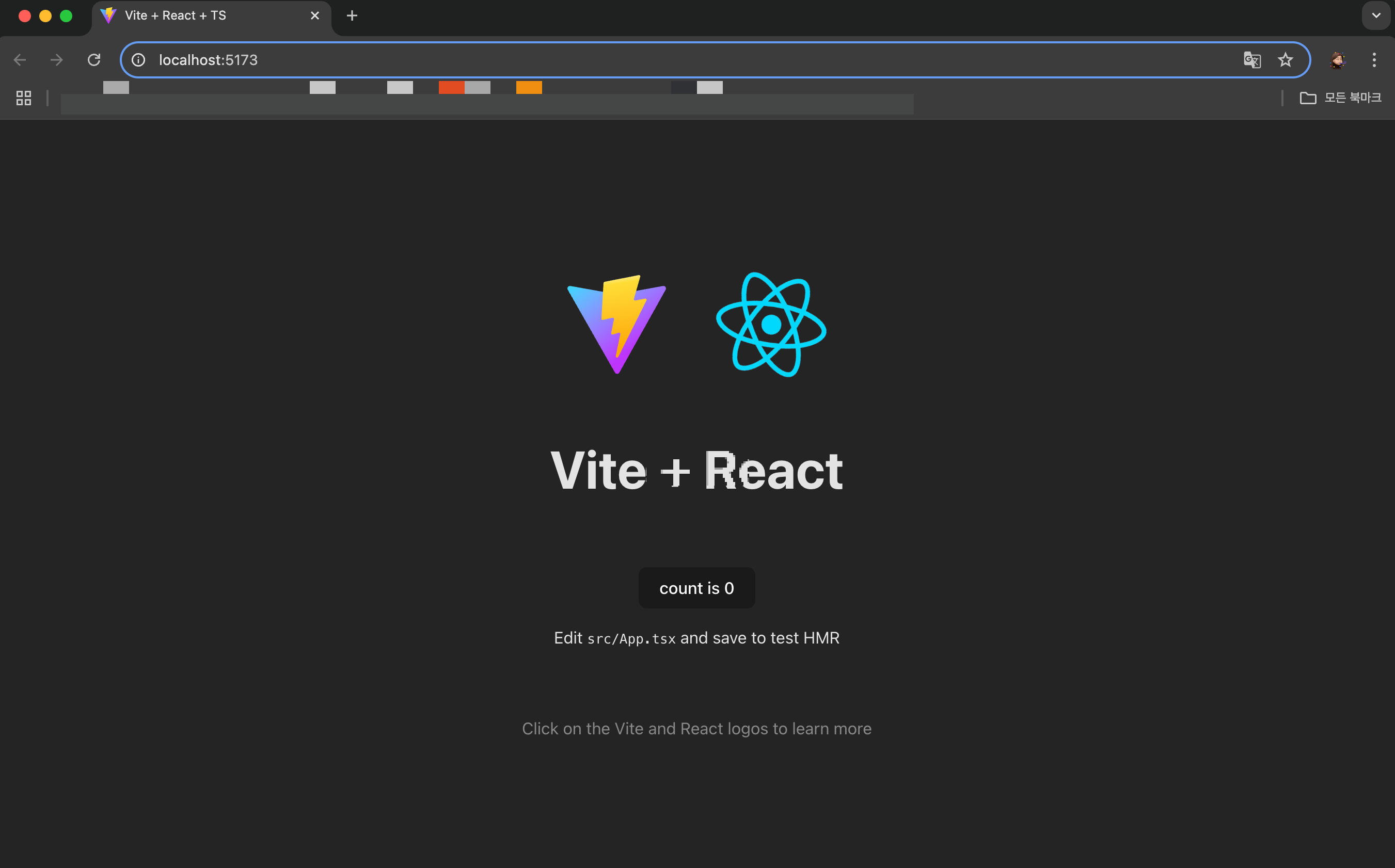Go back using the back arrow
The image size is (1395, 868).
[x=20, y=60]
